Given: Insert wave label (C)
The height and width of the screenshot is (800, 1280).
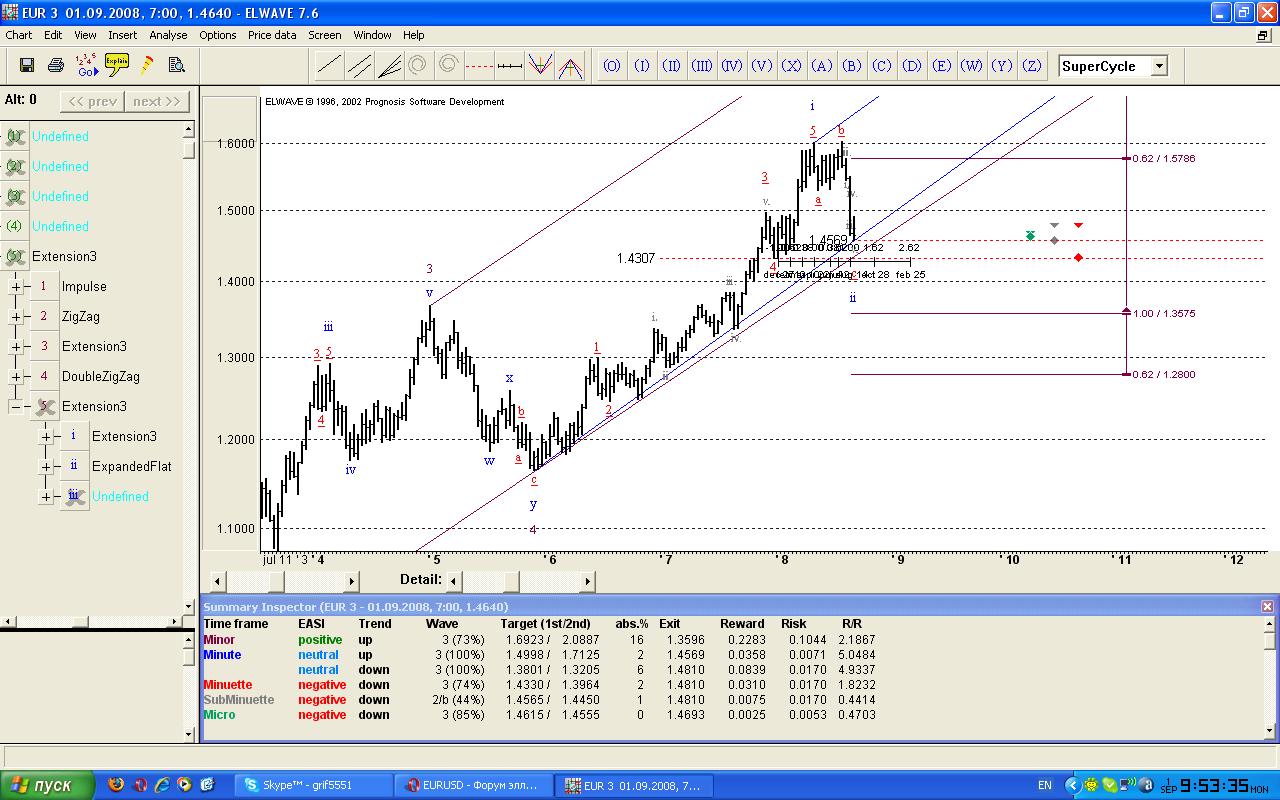Looking at the screenshot, I should pyautogui.click(x=882, y=66).
